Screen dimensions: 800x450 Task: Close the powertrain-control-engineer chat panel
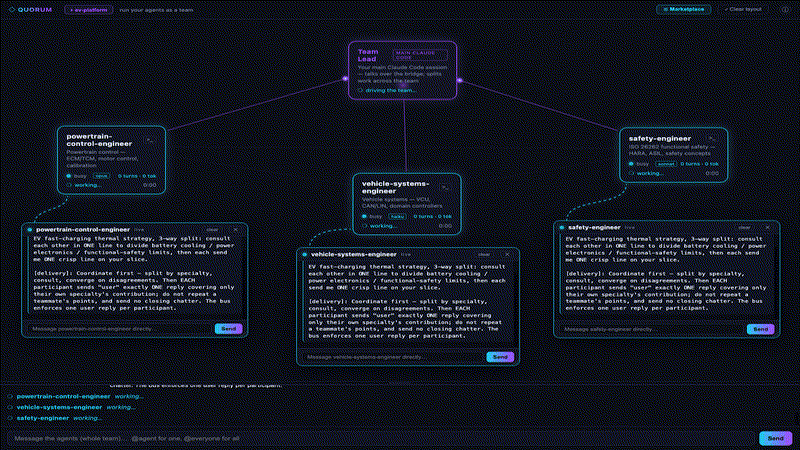point(236,230)
